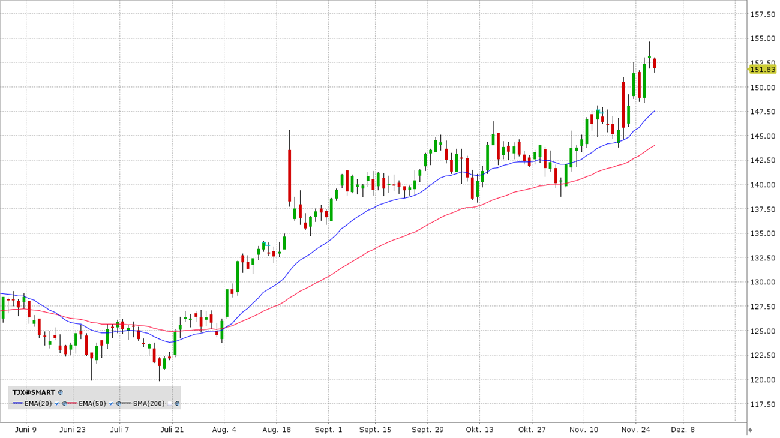Click the Nov. 10 date label
This screenshot has height=438, width=780.
[584, 430]
